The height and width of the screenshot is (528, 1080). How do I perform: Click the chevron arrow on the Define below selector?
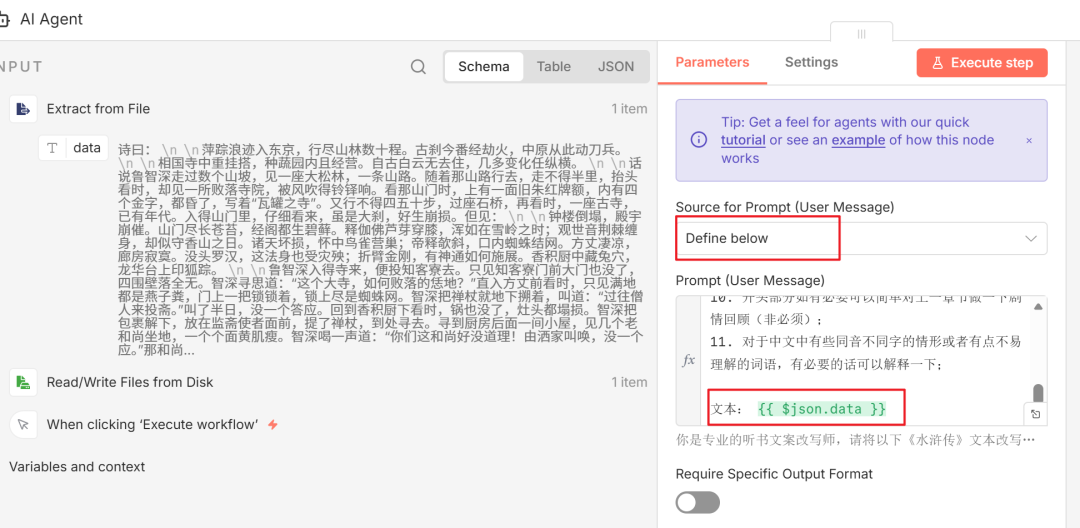[1031, 238]
